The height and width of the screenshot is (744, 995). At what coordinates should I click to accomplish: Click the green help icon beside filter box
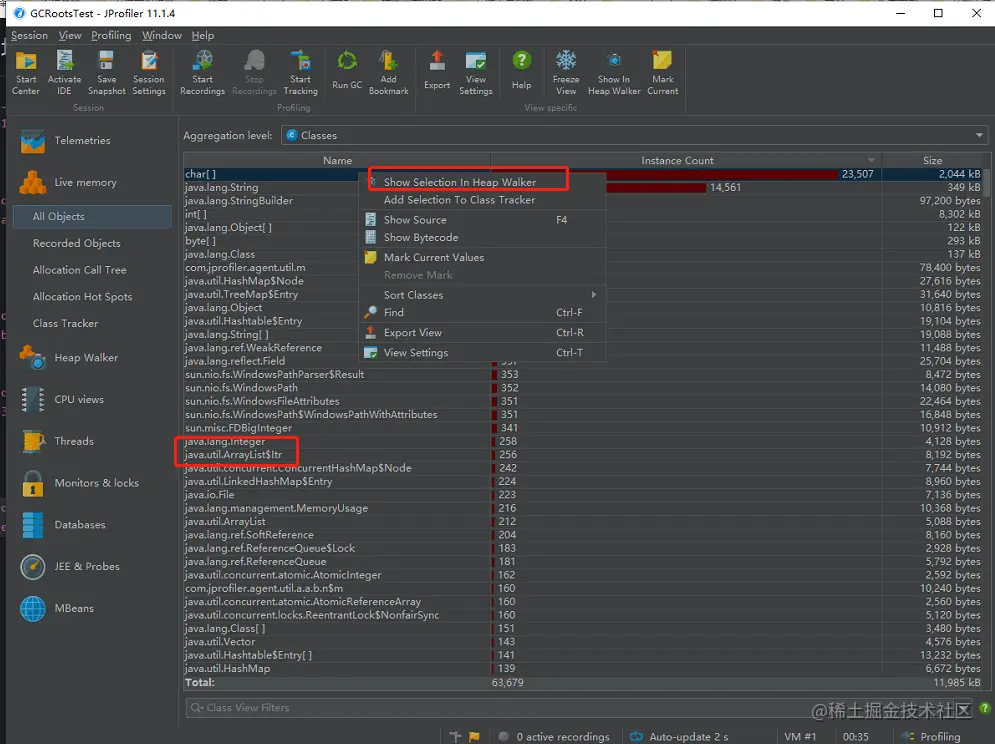click(x=984, y=708)
